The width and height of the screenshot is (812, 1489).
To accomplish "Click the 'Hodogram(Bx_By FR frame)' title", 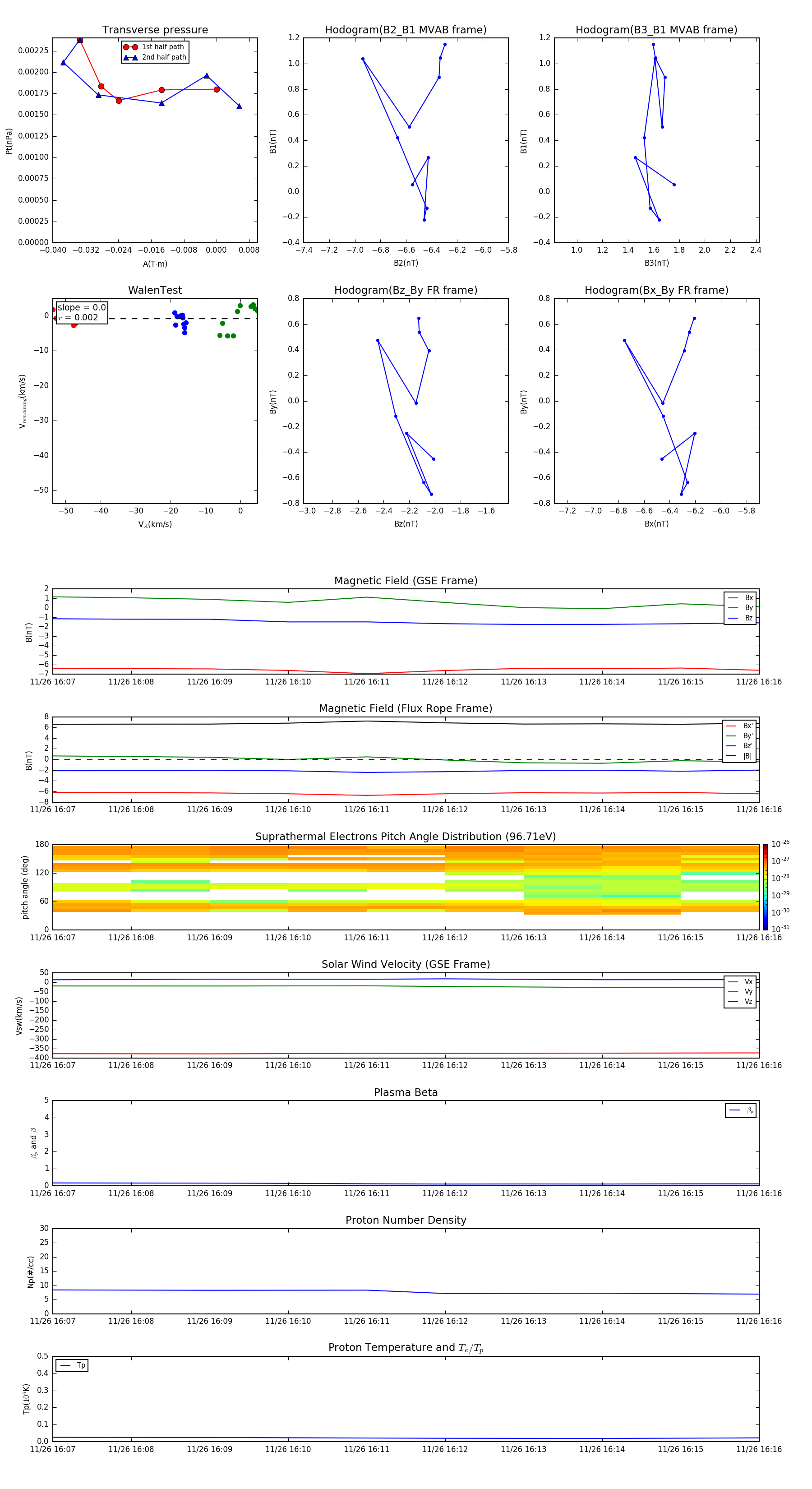I will 656,290.
